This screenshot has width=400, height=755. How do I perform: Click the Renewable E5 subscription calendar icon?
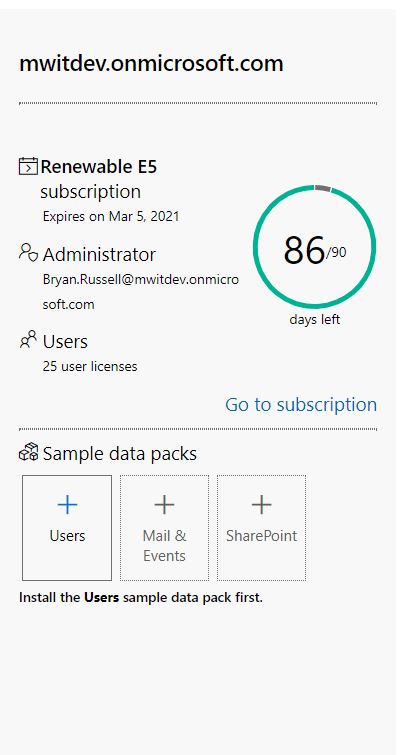[x=28, y=167]
